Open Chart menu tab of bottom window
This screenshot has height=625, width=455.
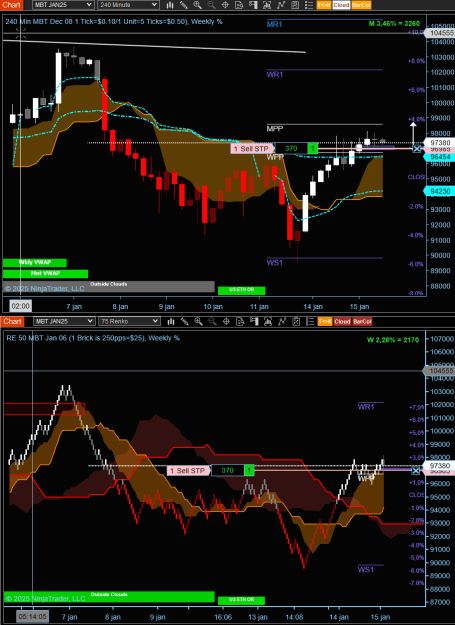(12, 321)
